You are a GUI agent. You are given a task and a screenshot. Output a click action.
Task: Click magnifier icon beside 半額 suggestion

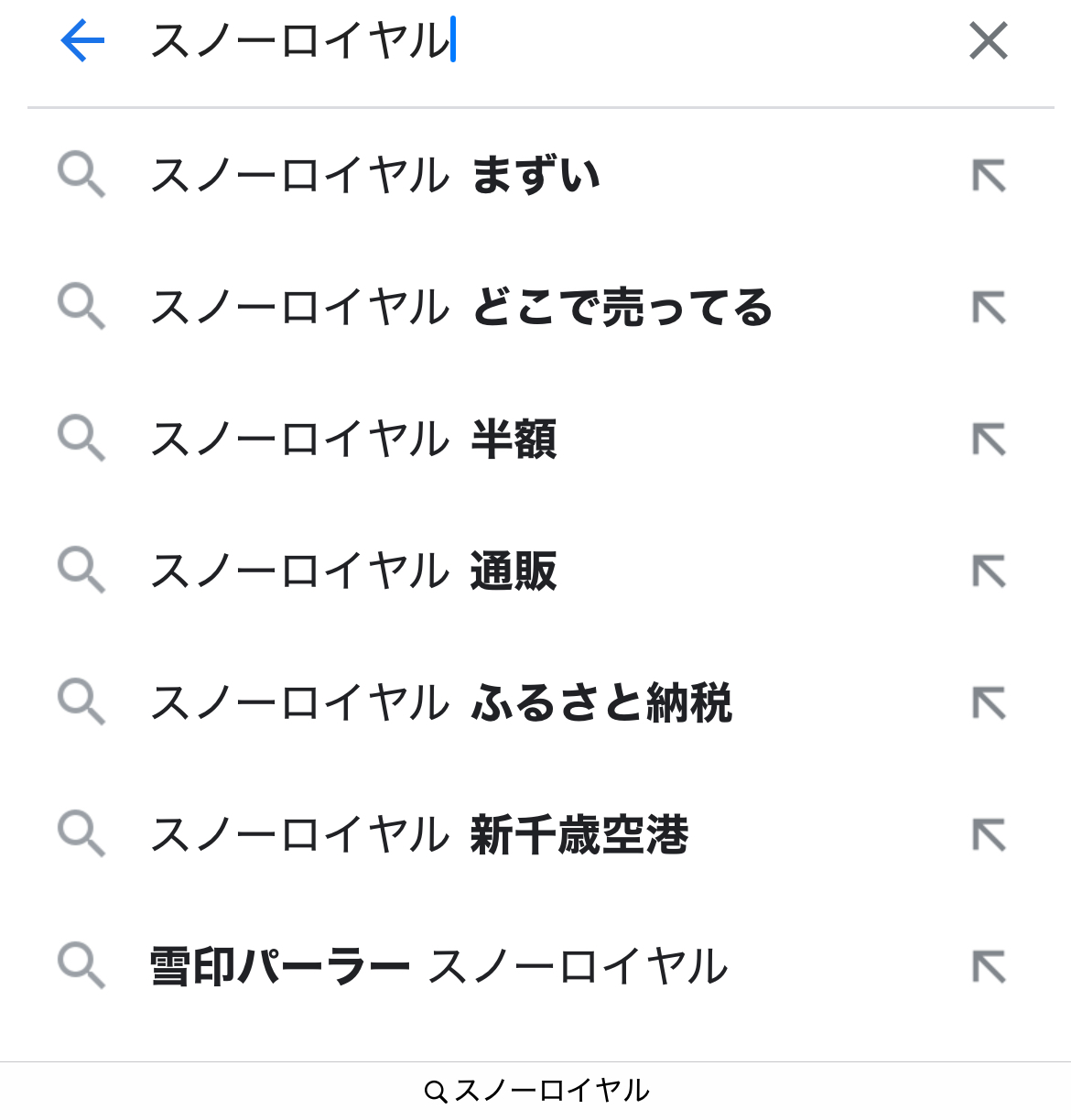click(x=81, y=439)
